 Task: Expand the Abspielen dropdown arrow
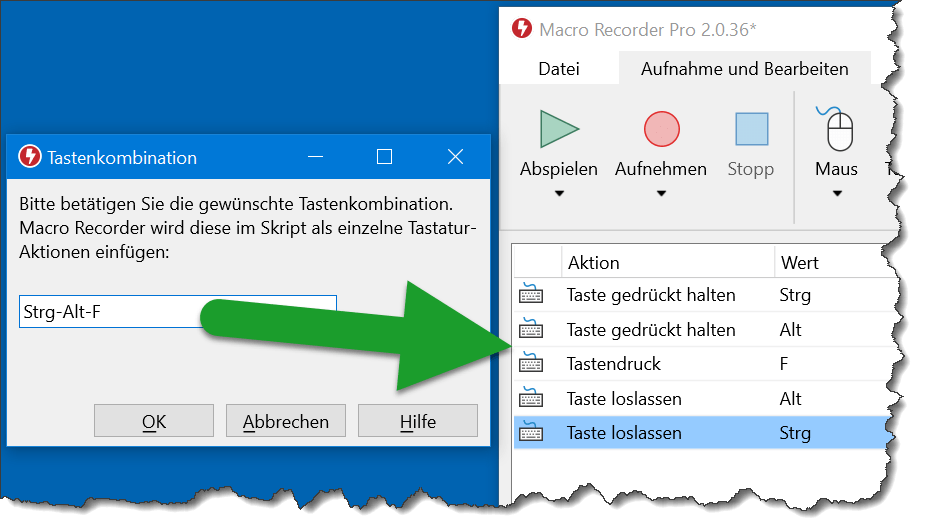click(x=559, y=193)
